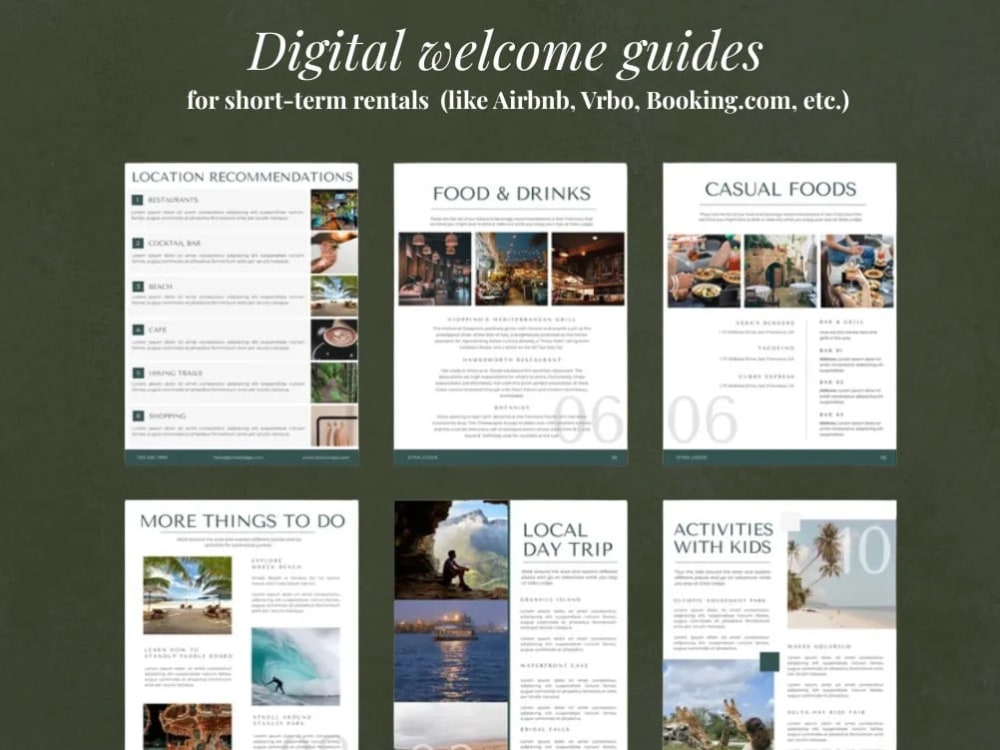
Task: View the boat on night water photo
Action: pos(452,651)
